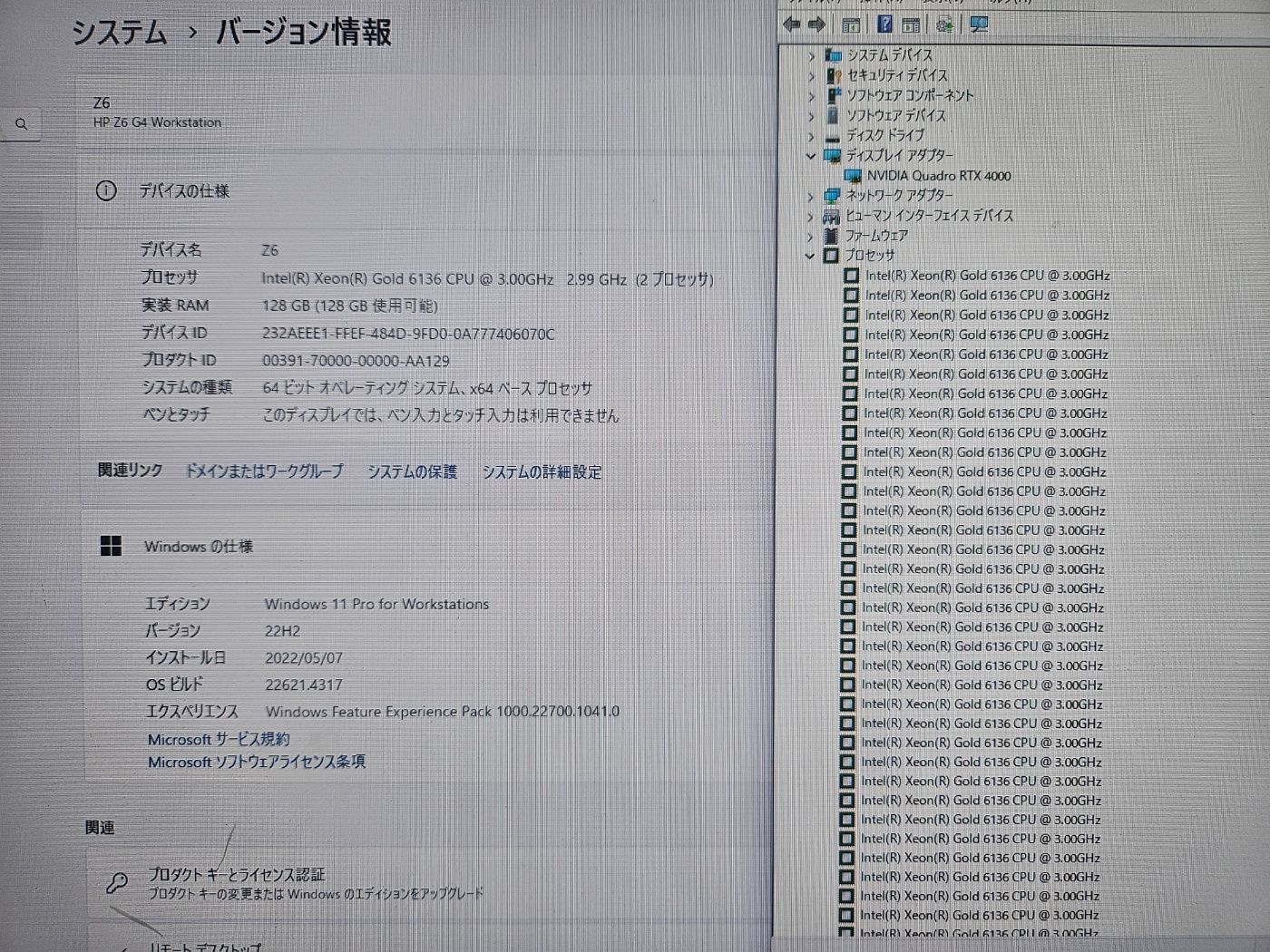
Task: Expand the ファームウェア node
Action: (x=810, y=237)
